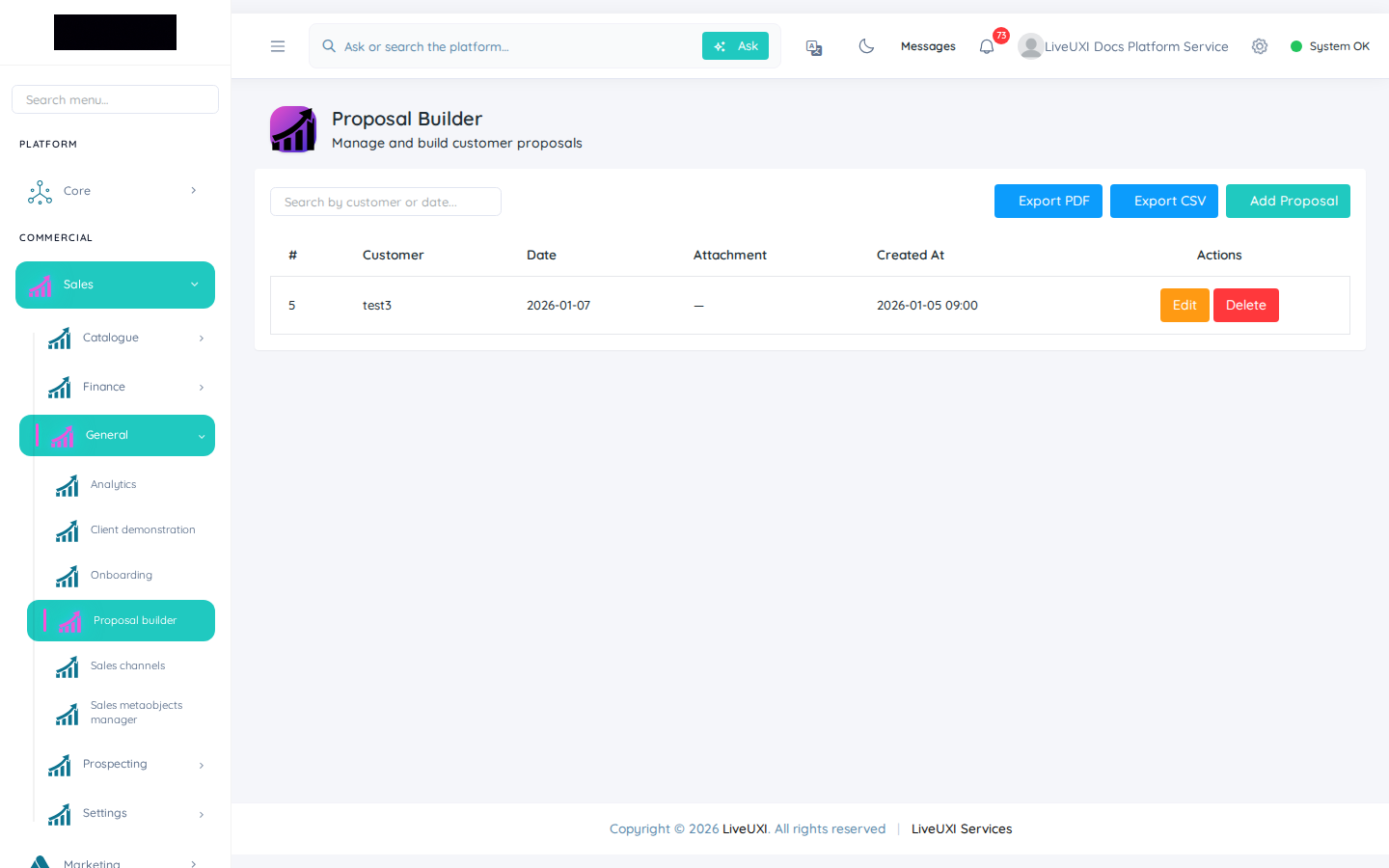Click the Catalogue chart icon

tap(60, 338)
